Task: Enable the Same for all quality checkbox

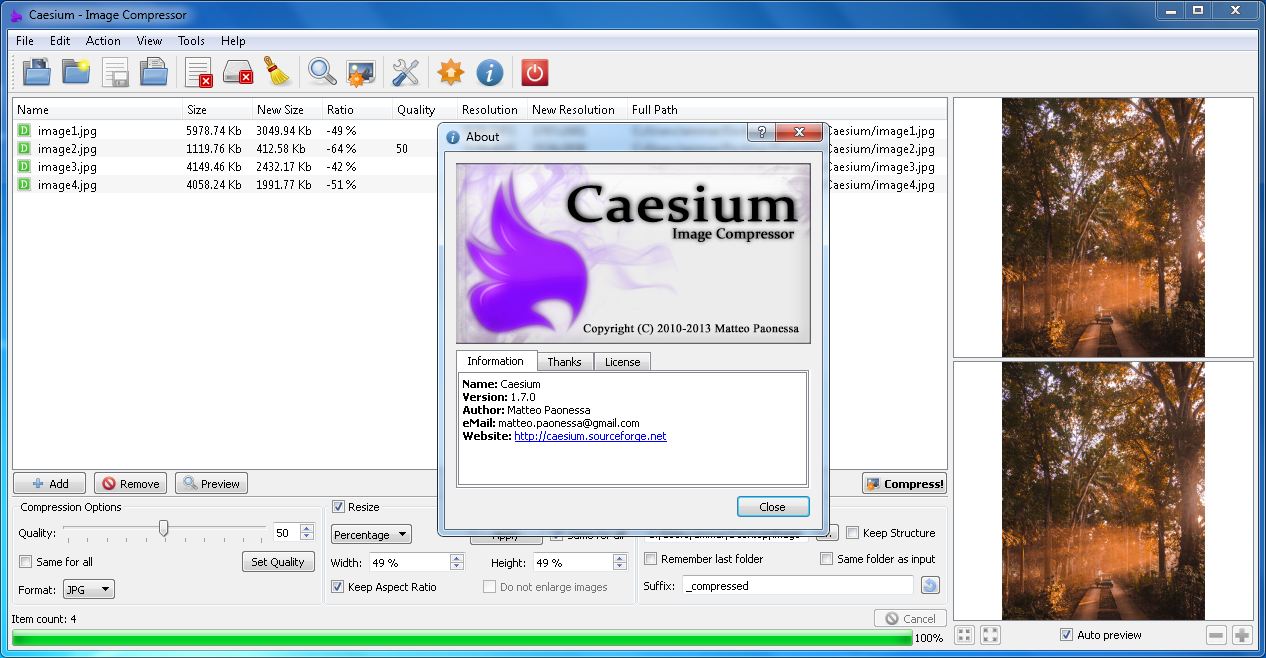Action: click(x=25, y=561)
